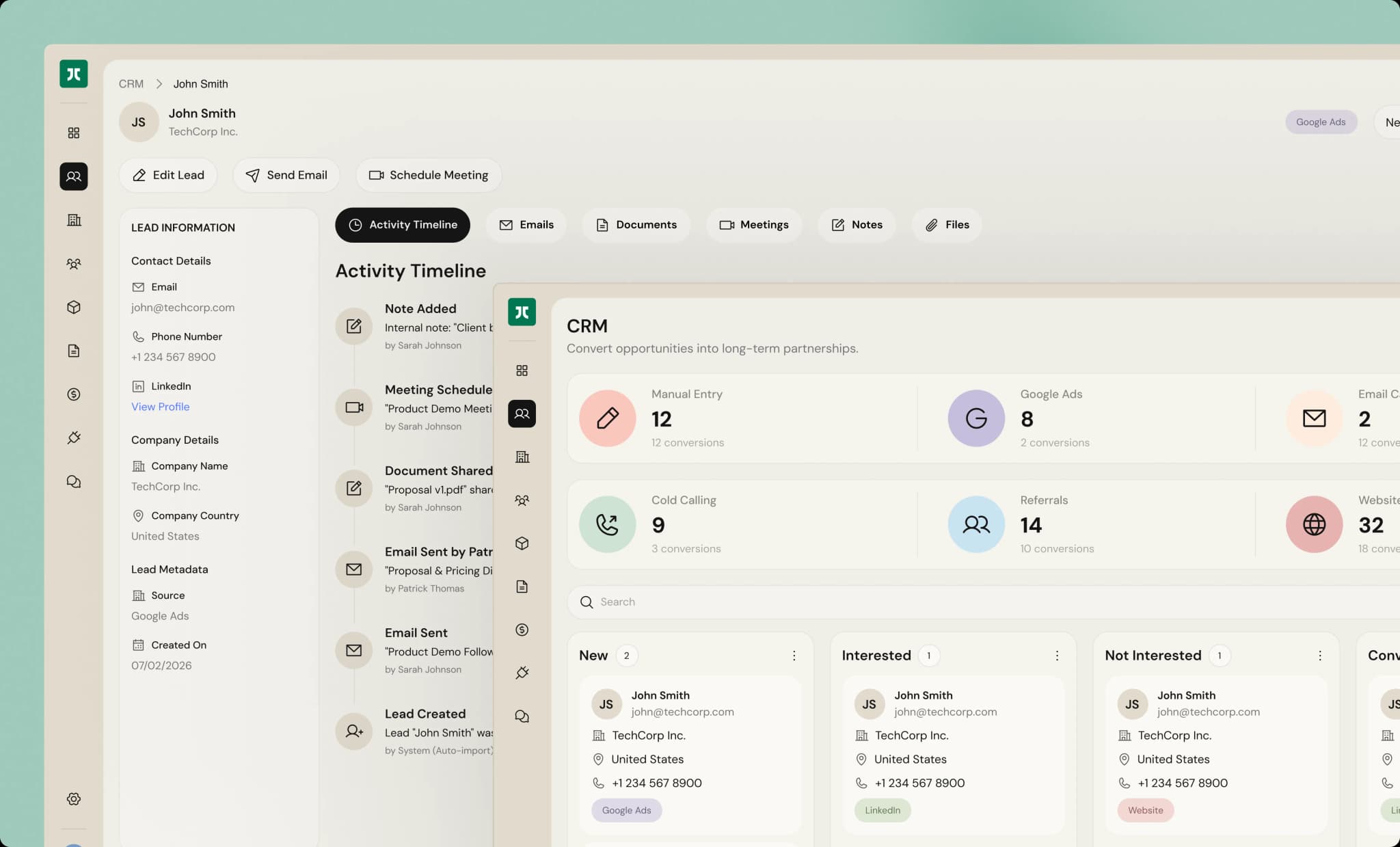The width and height of the screenshot is (1400, 847).
Task: Open the LinkedIn View Profile link
Action: pyautogui.click(x=160, y=407)
